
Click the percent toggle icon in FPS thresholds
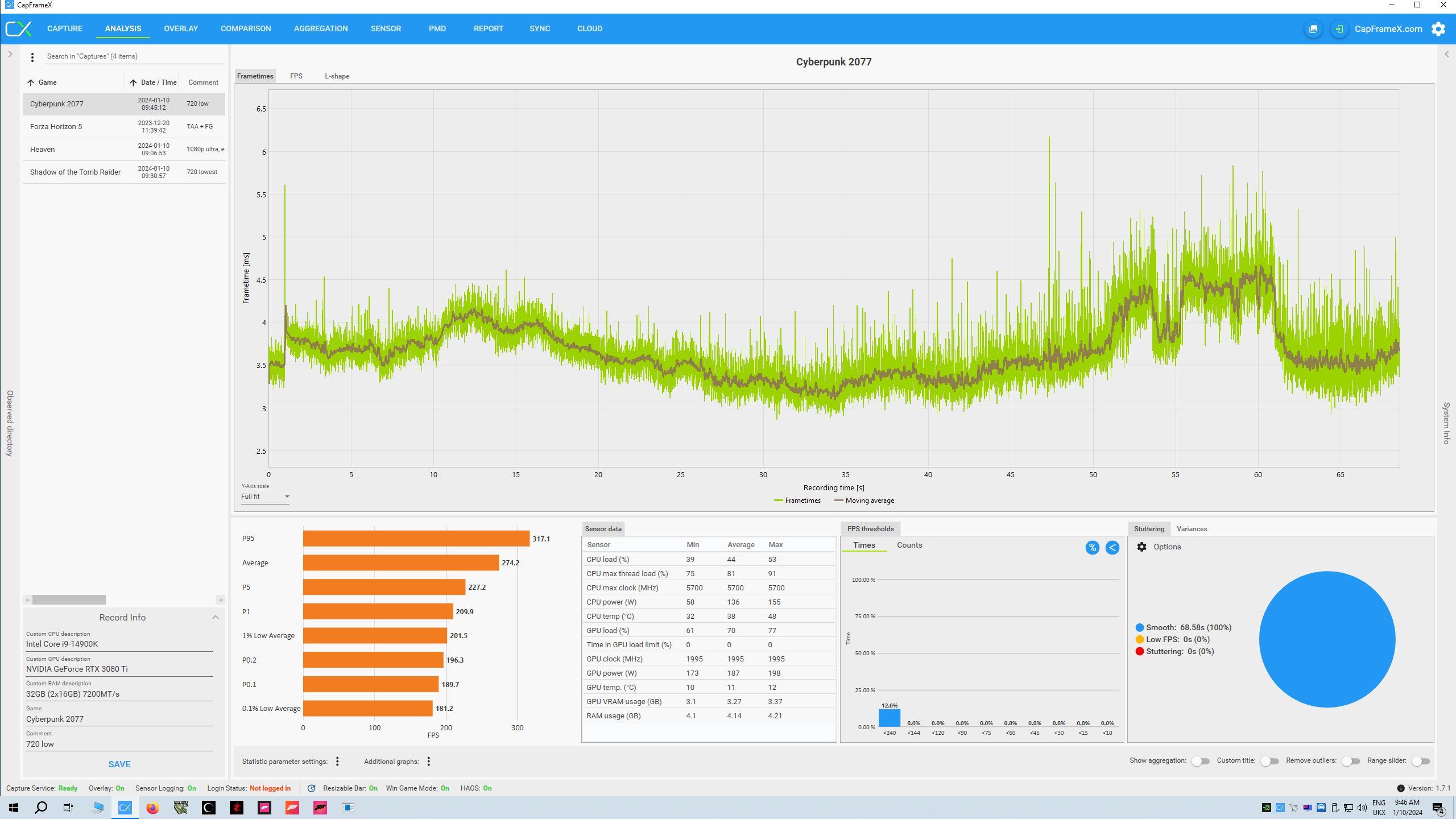[x=1092, y=548]
